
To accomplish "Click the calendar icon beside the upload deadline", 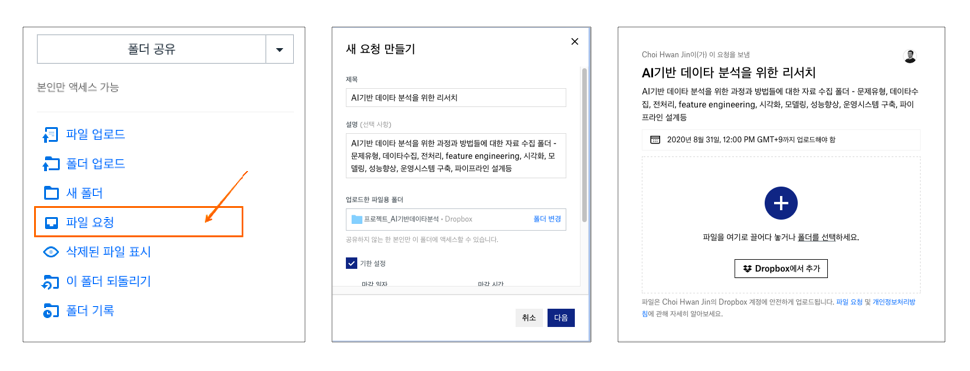I will point(655,139).
